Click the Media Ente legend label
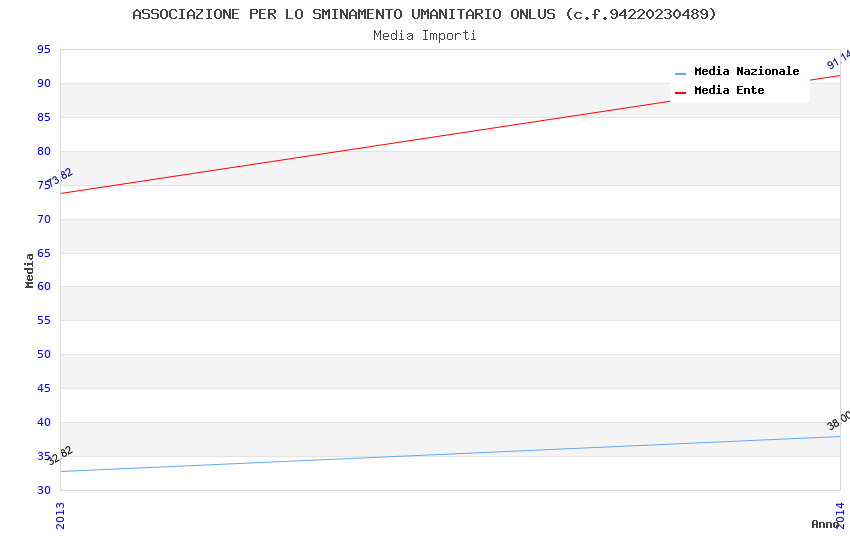 pos(729,90)
